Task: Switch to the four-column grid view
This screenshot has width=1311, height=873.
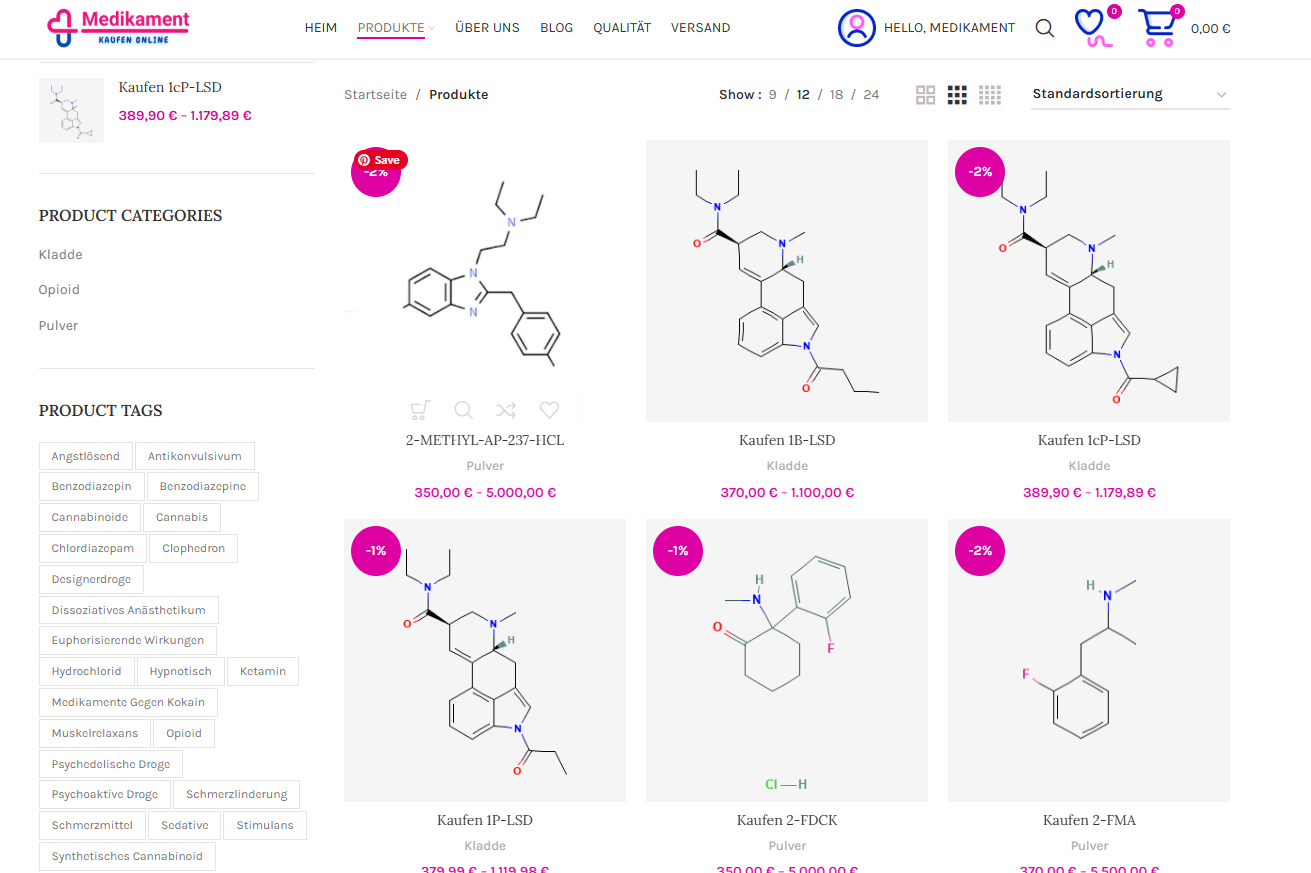Action: point(990,95)
